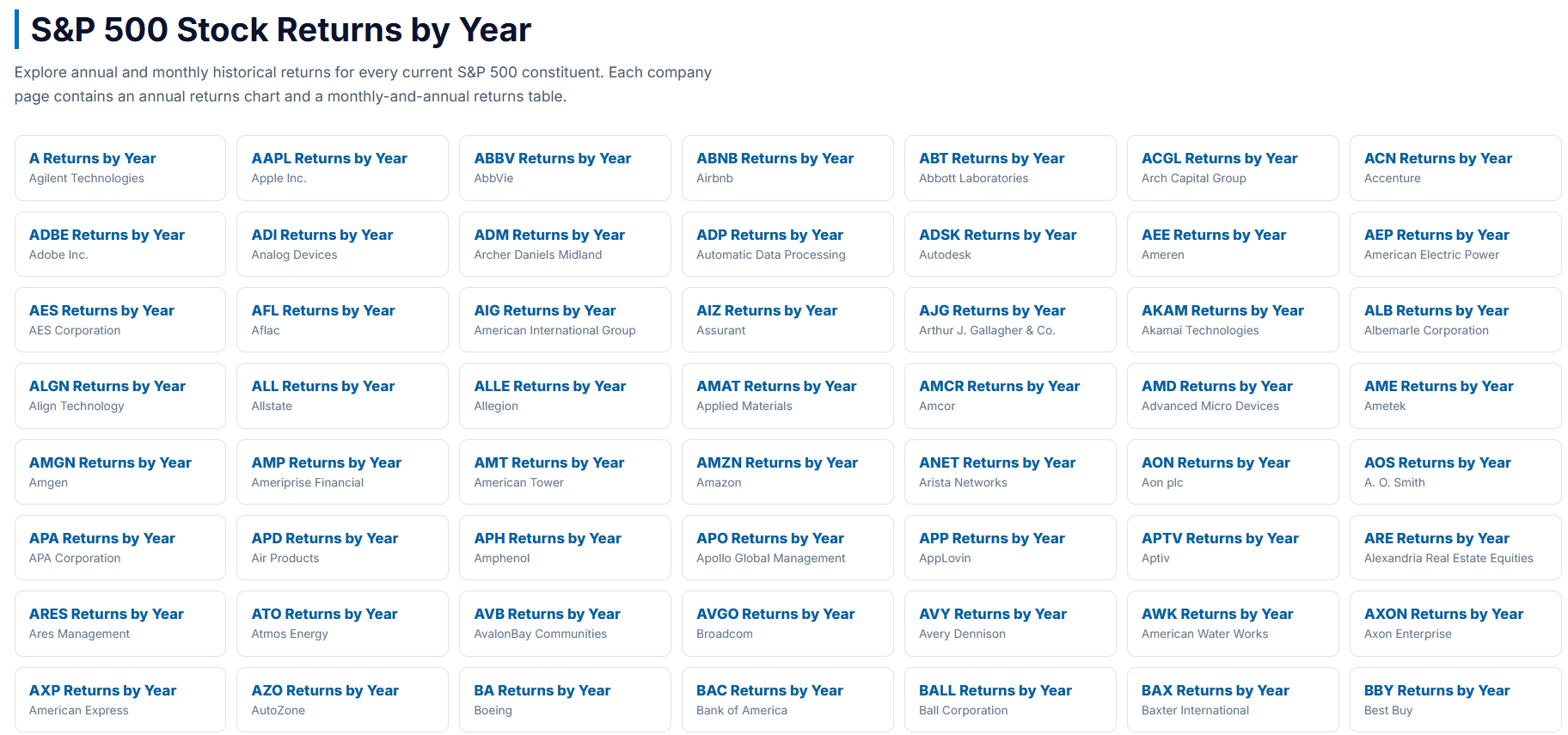Screen dimensions: 1568x735
Task: View ADI Returns by Year
Action: coord(342,244)
